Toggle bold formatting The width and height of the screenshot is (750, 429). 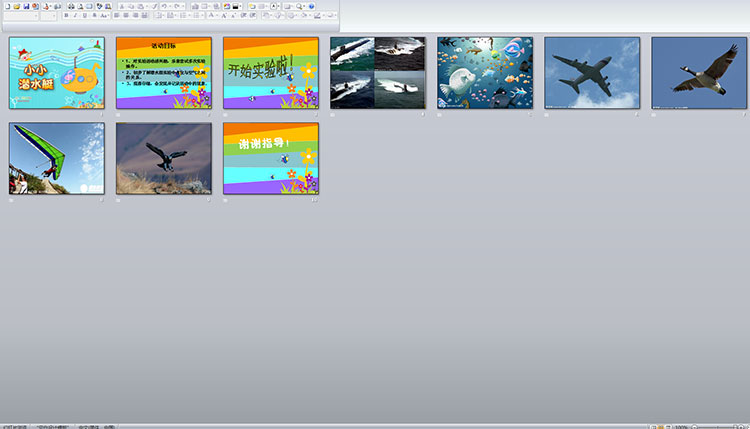click(x=66, y=15)
